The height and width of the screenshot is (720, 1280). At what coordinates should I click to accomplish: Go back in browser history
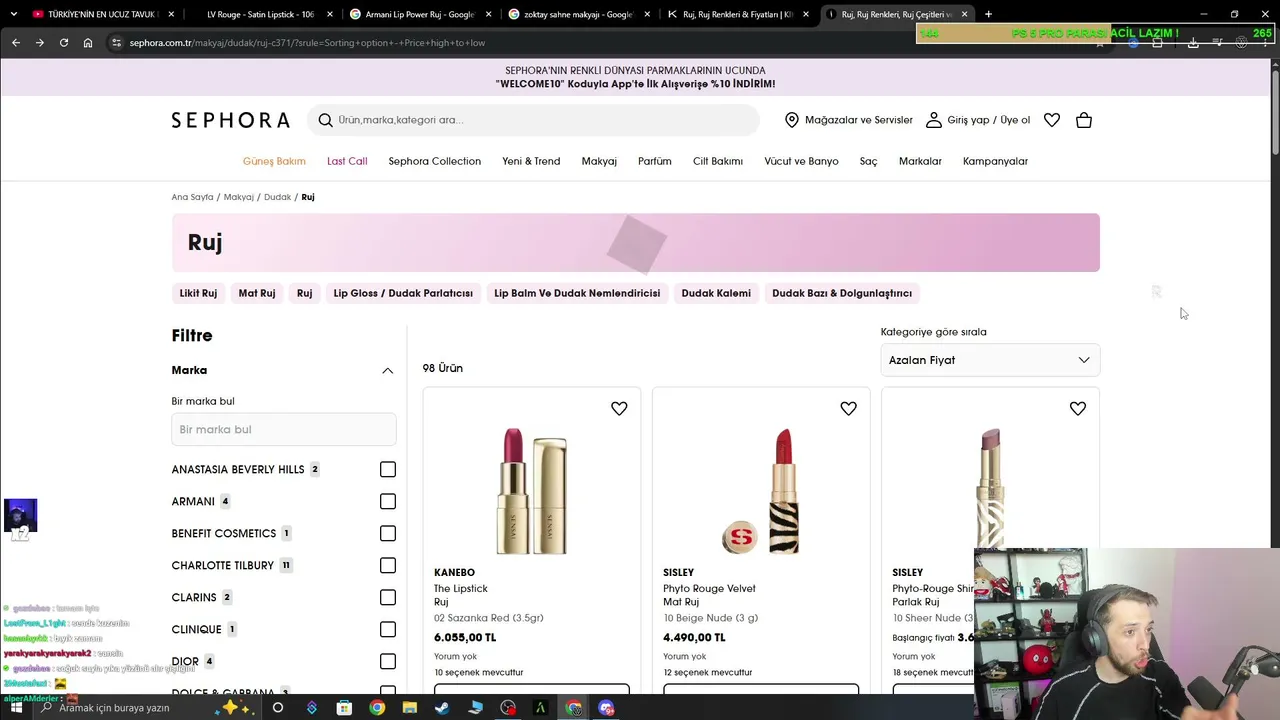[16, 43]
